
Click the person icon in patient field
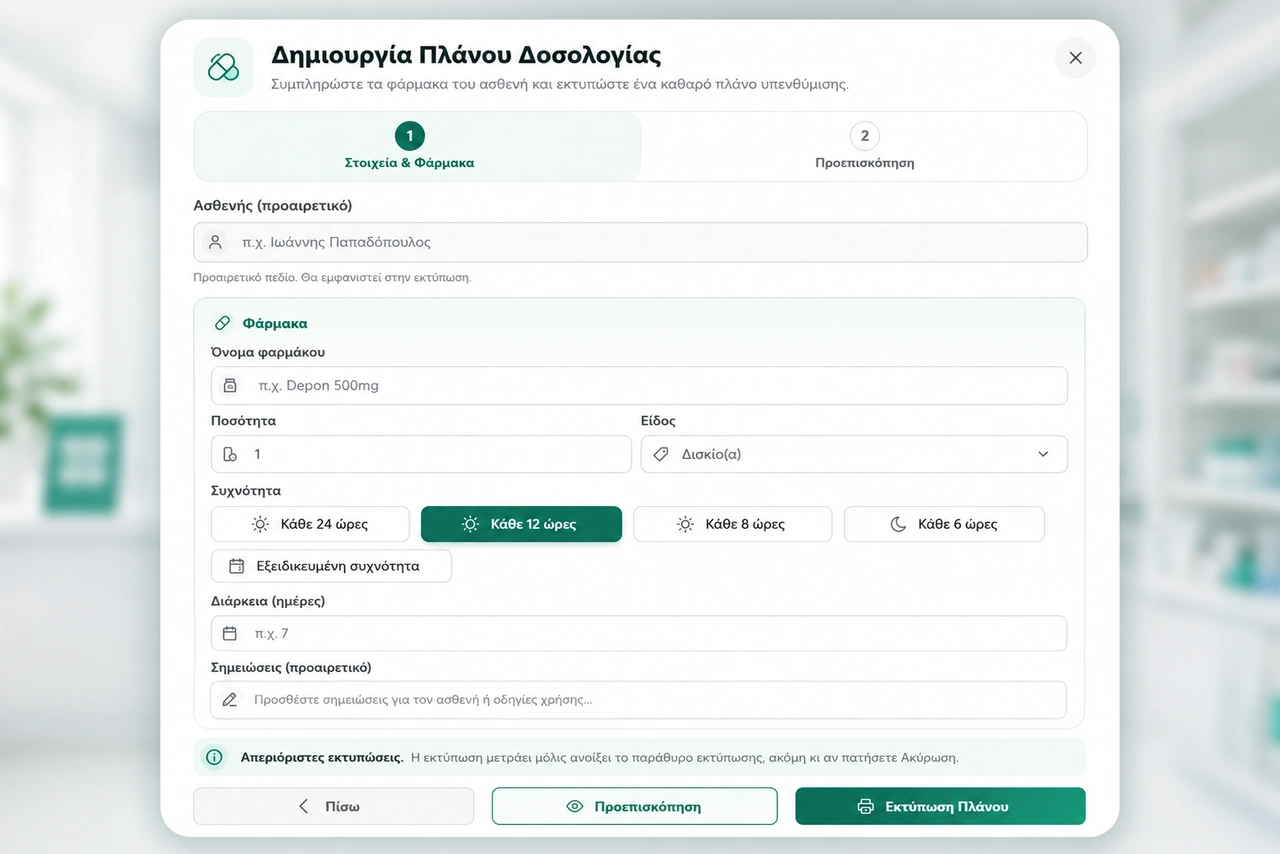click(x=215, y=242)
